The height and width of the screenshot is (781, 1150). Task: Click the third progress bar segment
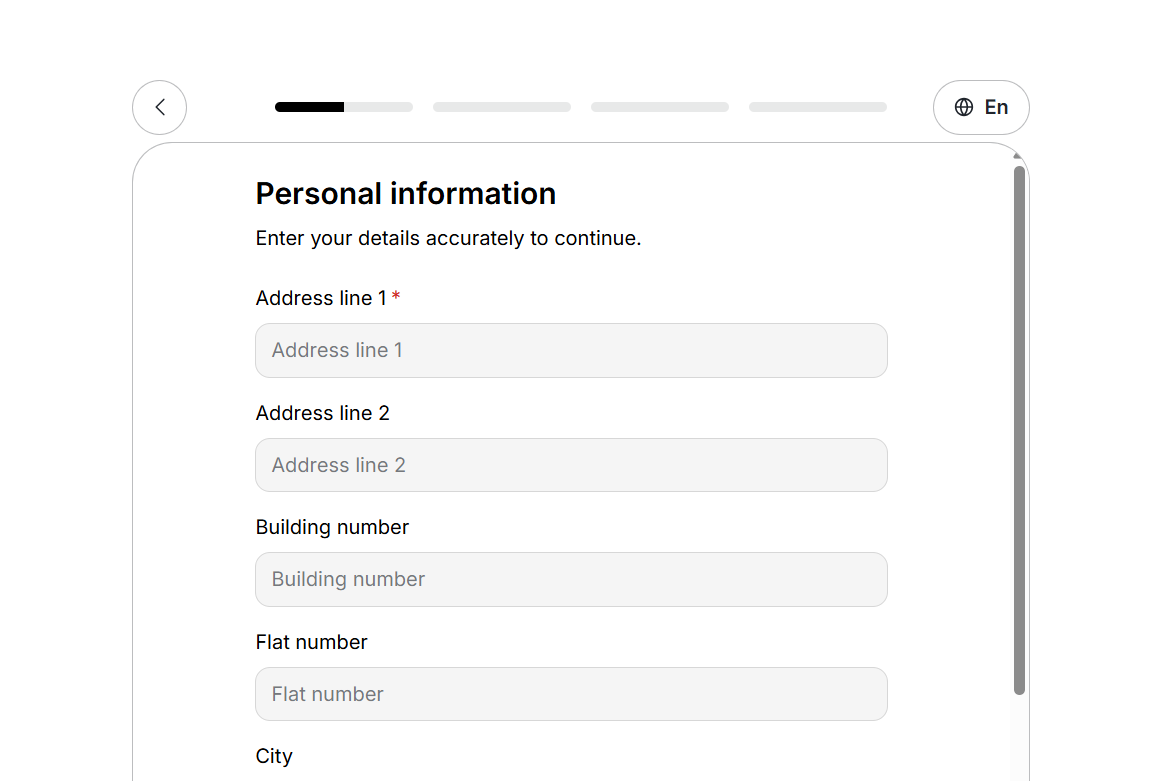point(659,106)
